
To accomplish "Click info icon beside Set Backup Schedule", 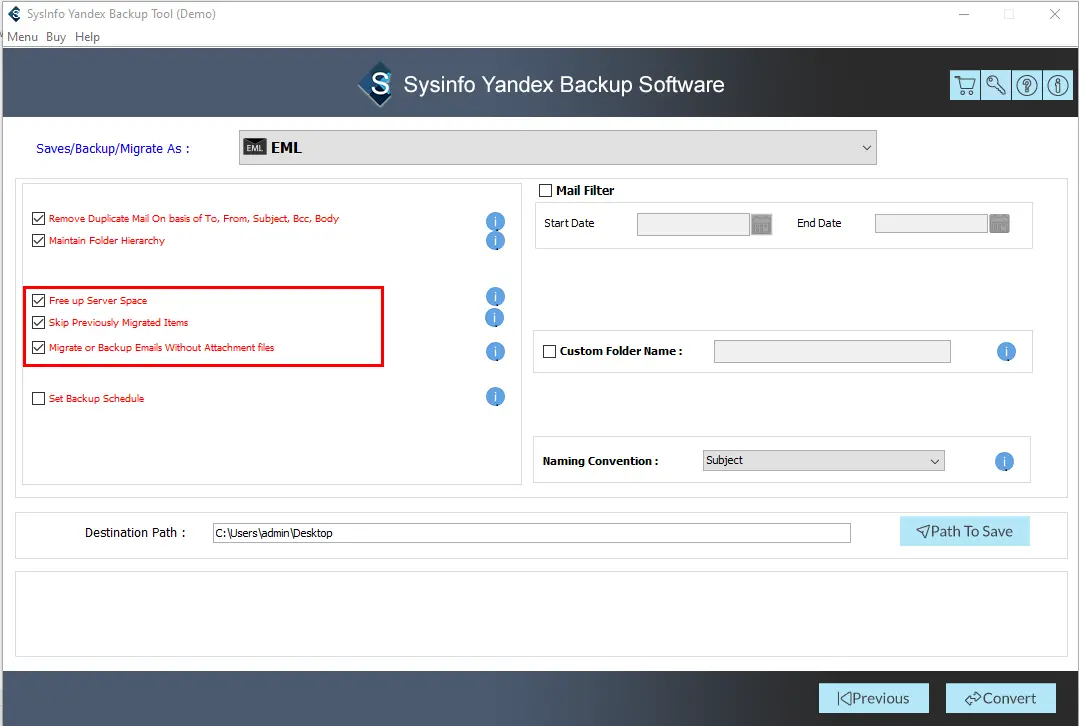I will coord(495,397).
